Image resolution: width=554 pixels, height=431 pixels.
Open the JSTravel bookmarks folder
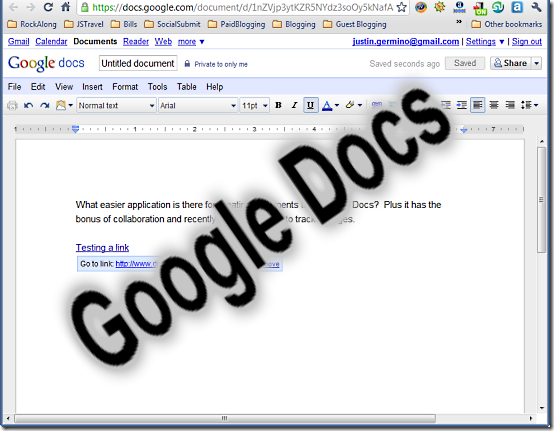click(84, 24)
